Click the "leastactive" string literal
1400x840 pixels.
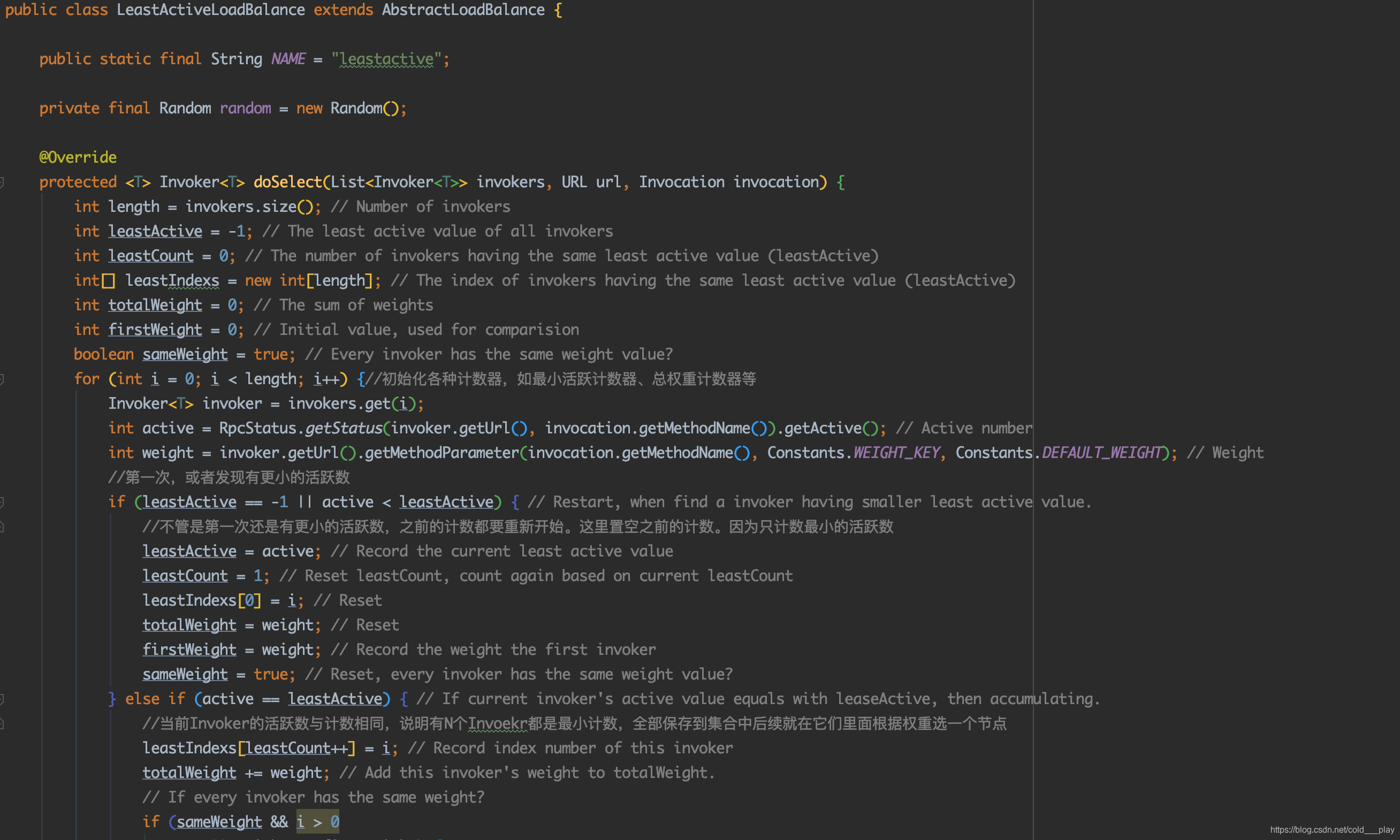pos(386,59)
